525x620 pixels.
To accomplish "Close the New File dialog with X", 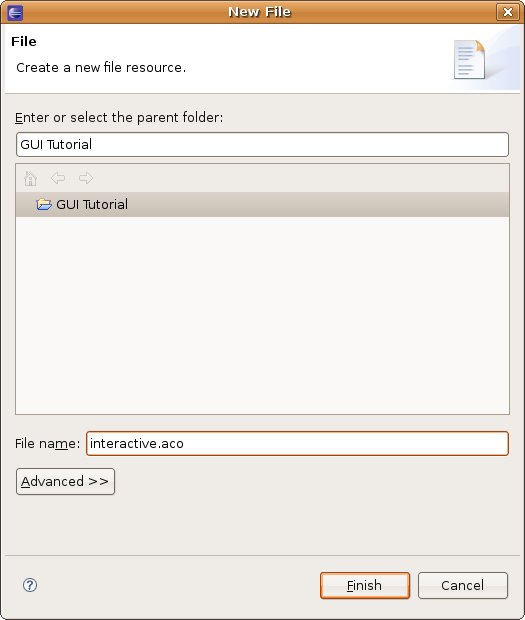I will click(508, 12).
